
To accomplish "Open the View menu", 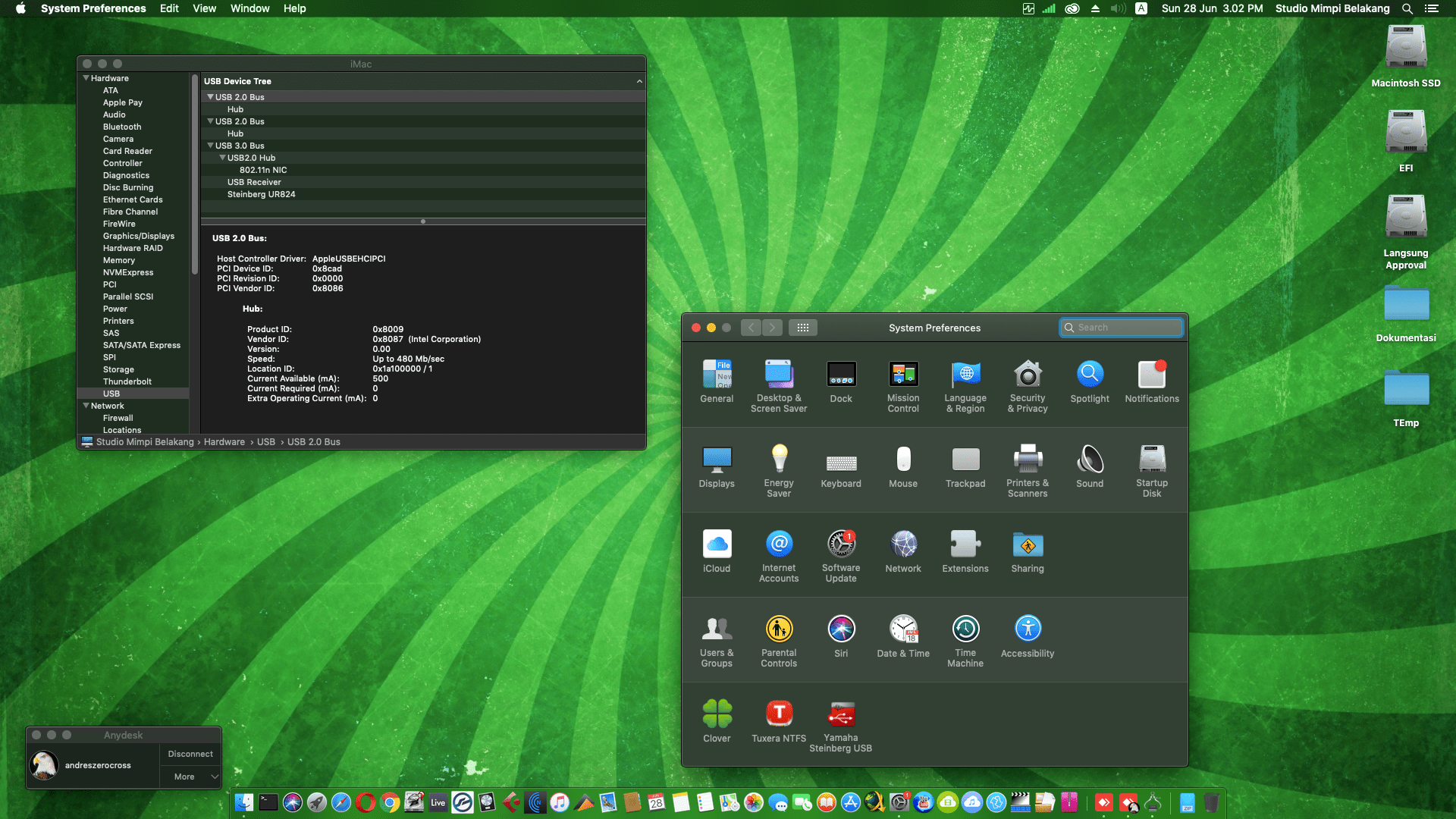I will 204,8.
